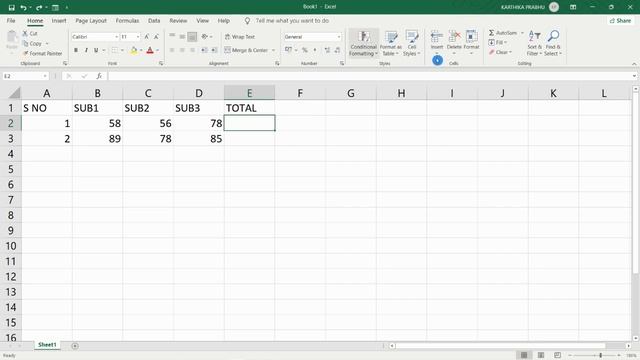Open the AutoSum dropdown arrow
Screen dimensions: 640x360
click(x=522, y=33)
